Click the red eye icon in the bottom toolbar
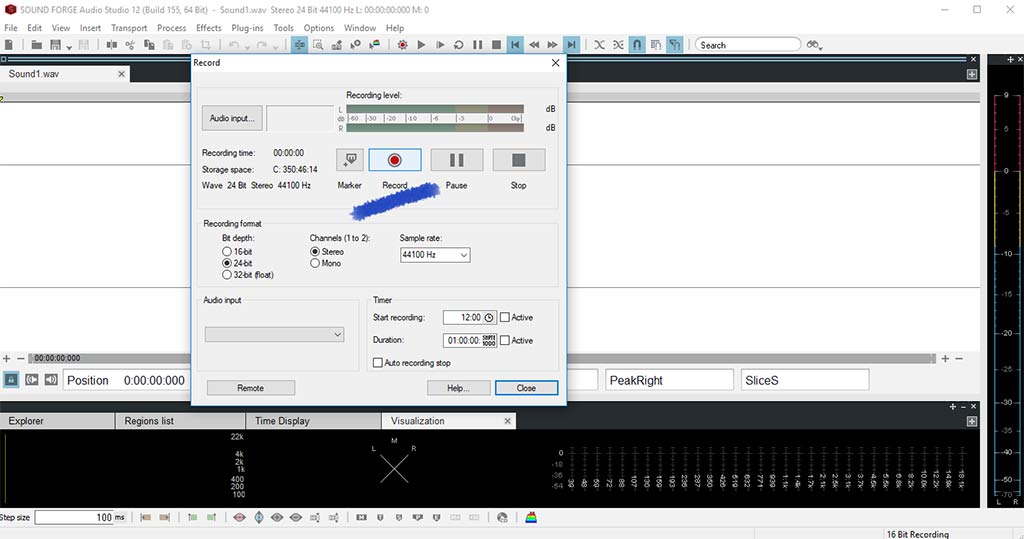Image resolution: width=1024 pixels, height=539 pixels. tap(240, 517)
